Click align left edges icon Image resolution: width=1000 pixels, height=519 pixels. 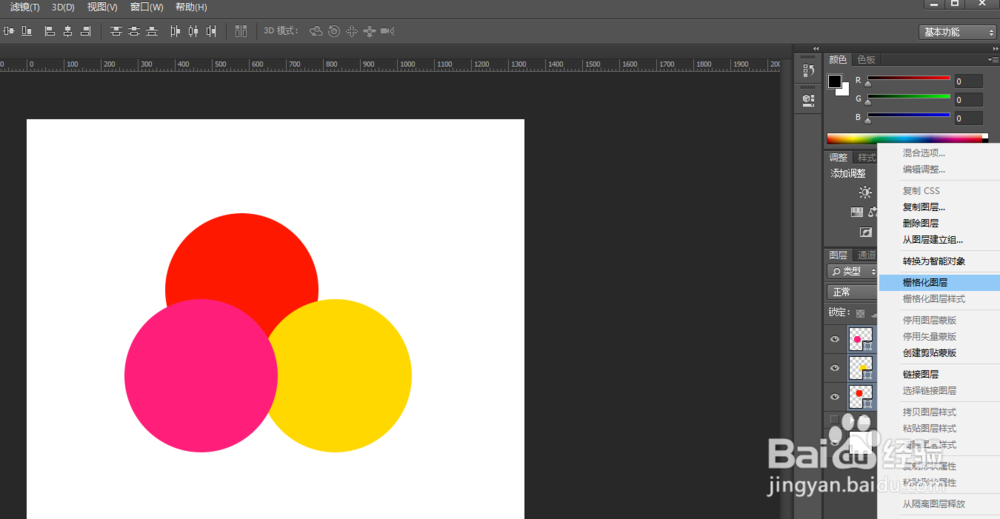tap(50, 31)
